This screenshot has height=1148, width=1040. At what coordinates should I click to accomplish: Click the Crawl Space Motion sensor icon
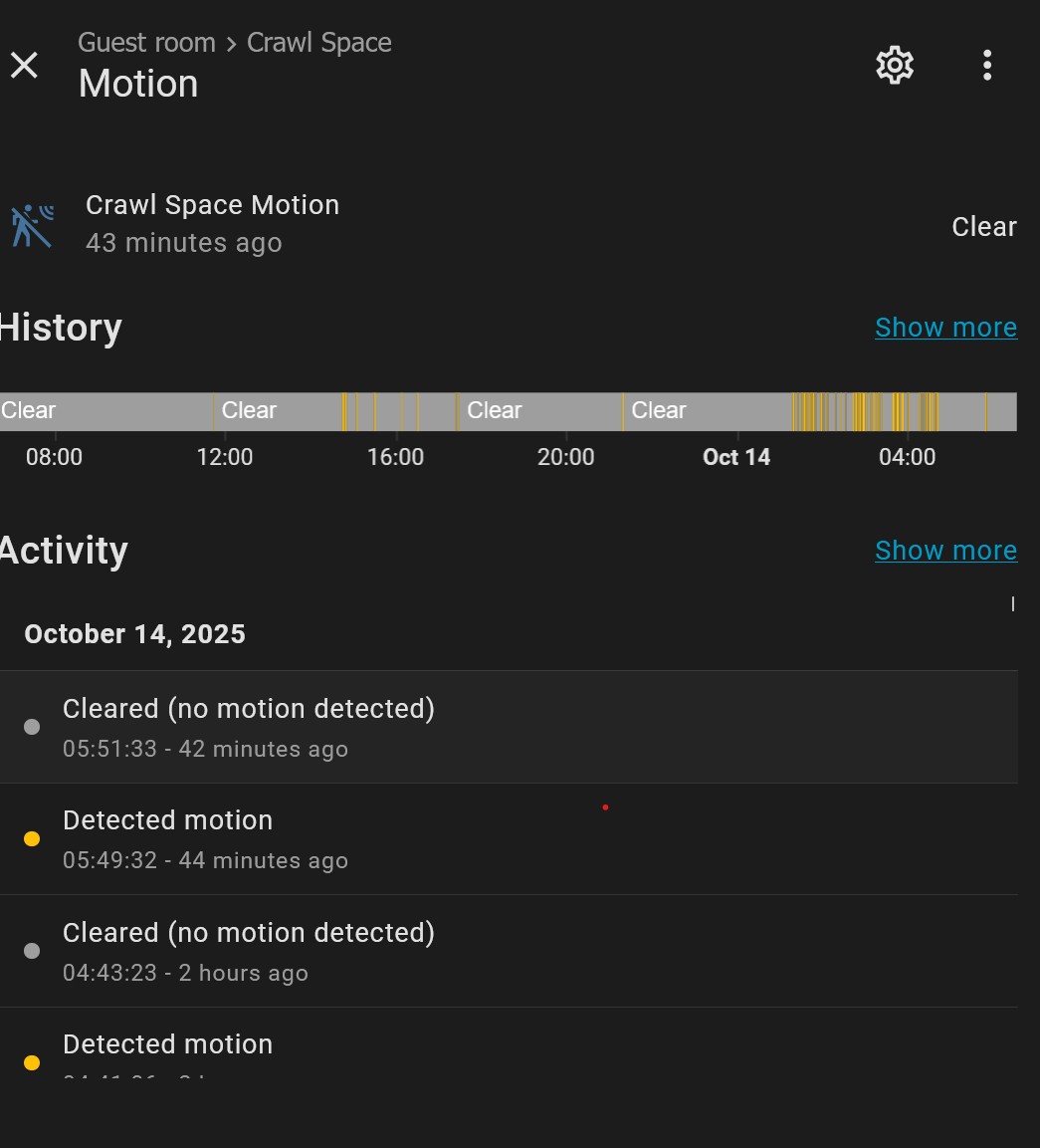33,225
